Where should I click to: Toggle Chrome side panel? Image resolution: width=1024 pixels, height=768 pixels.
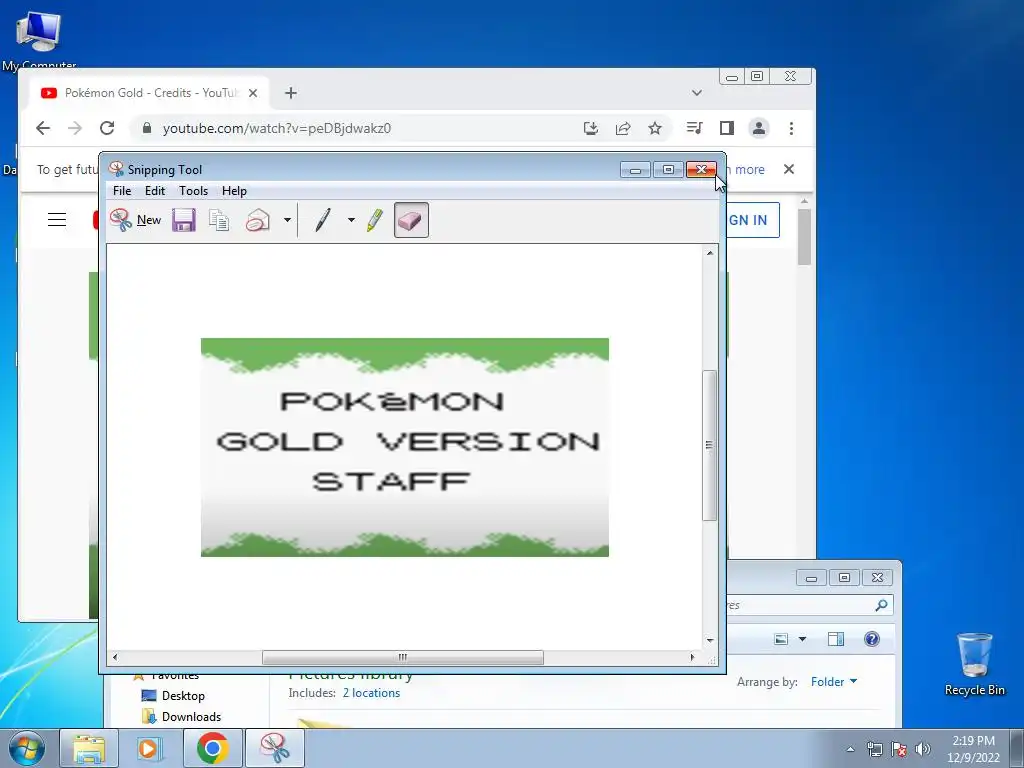(x=726, y=128)
